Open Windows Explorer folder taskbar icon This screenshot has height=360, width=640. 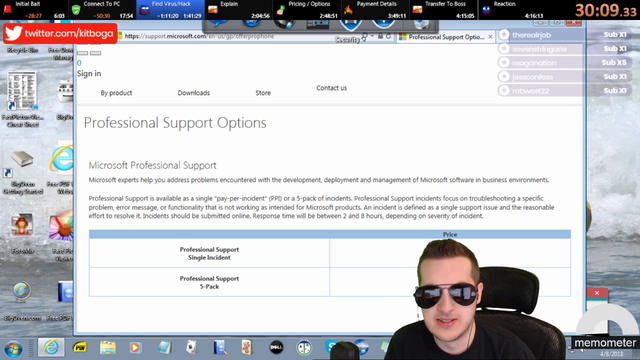click(108, 348)
